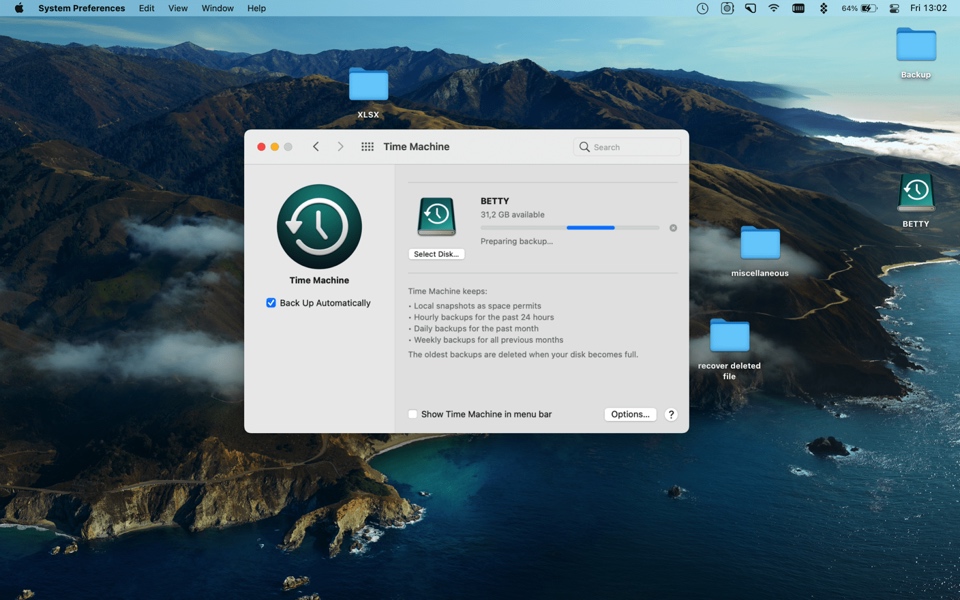Open the Wi-Fi status icon
This screenshot has width=960, height=600.
click(774, 8)
